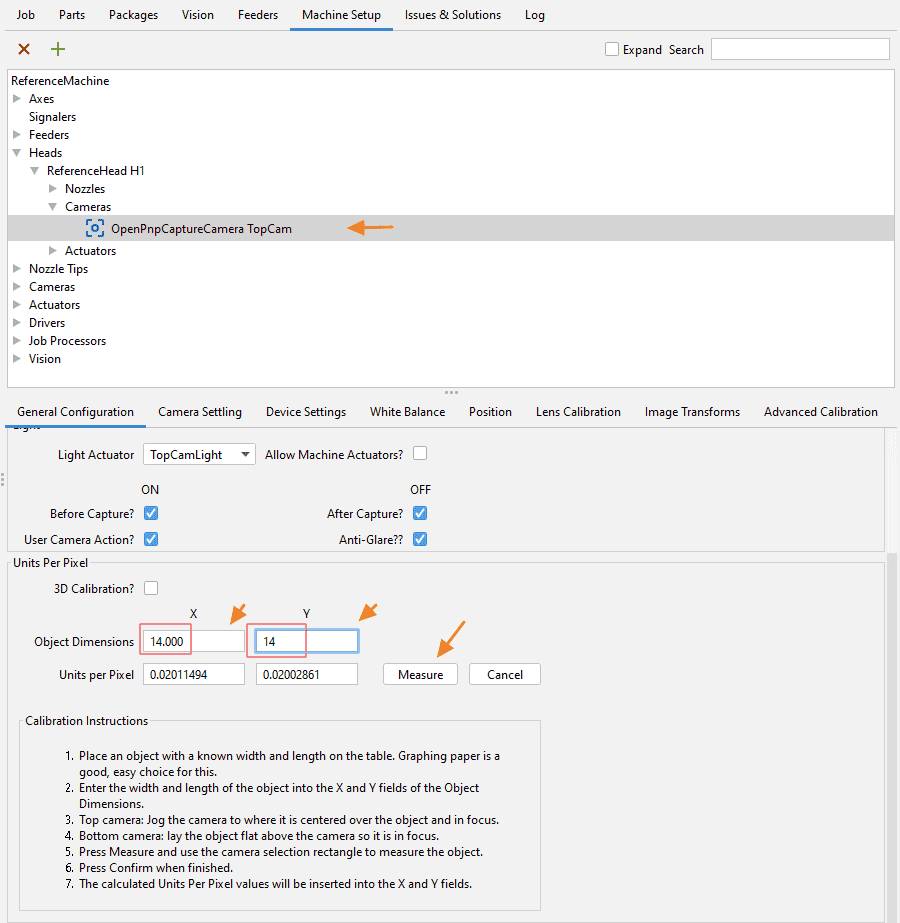Screen dimensions: 900x923
Task: Collapse the Heads tree node
Action: click(x=17, y=153)
